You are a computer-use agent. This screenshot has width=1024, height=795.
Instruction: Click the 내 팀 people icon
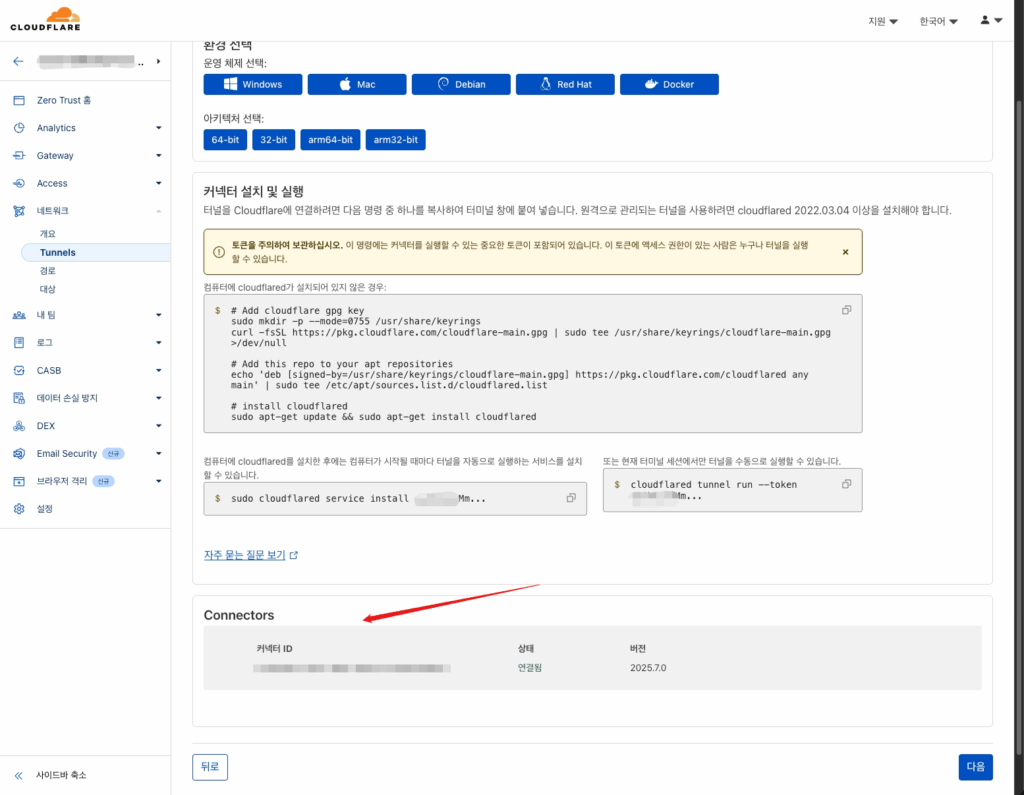[19, 315]
